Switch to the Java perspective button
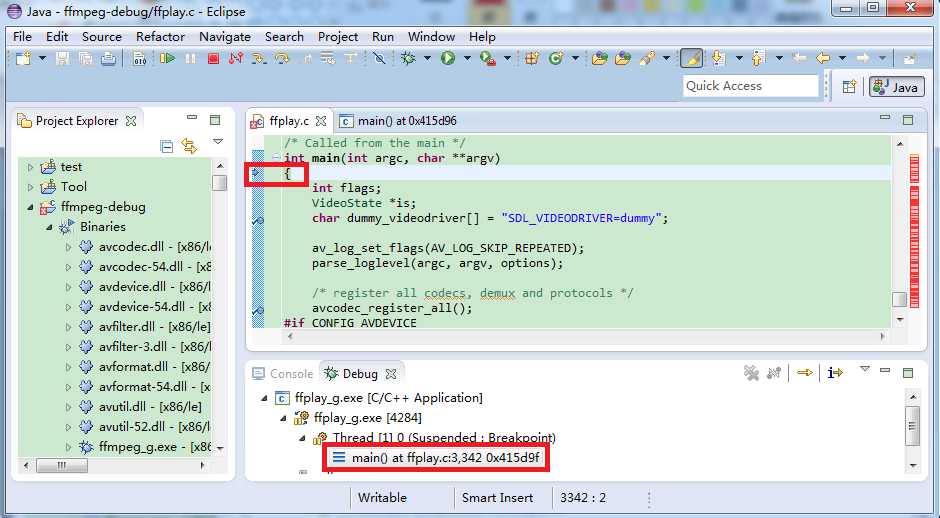The image size is (940, 518). 897,87
